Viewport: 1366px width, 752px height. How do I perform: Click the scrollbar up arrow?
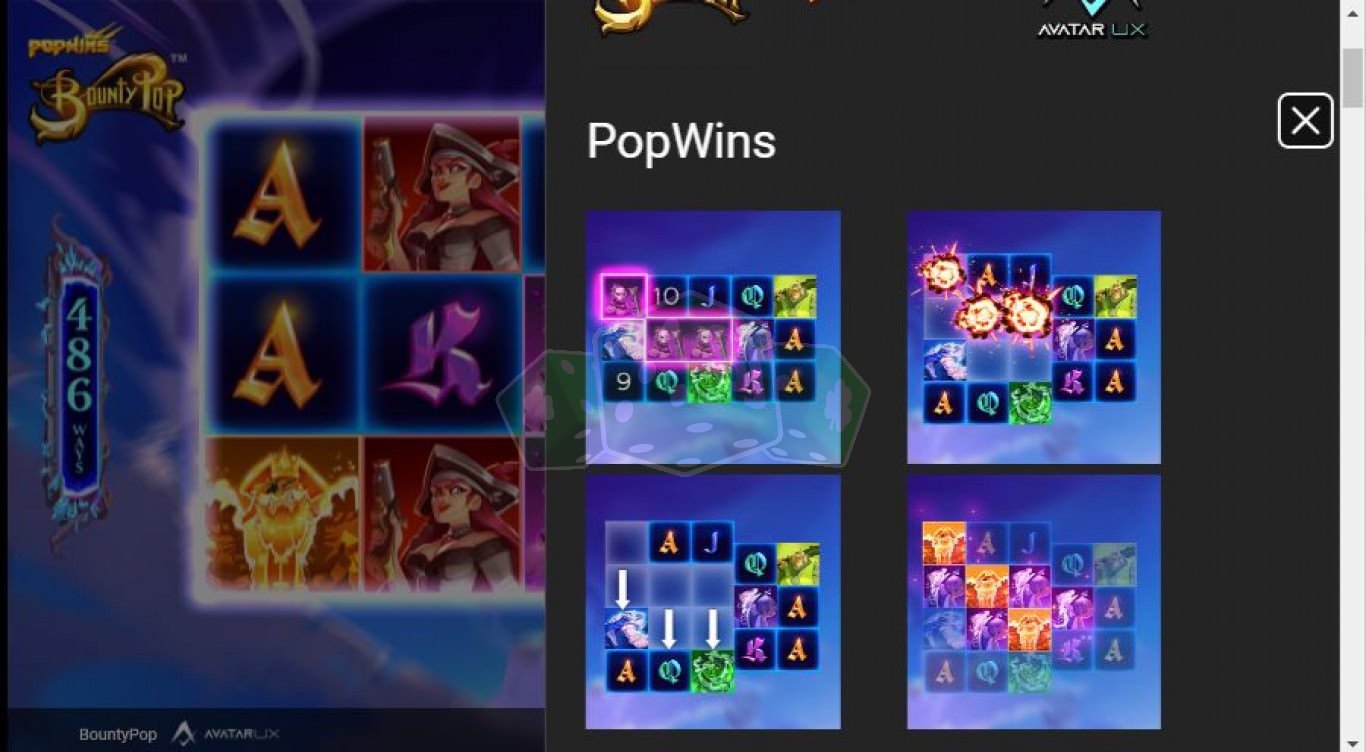(x=1352, y=12)
